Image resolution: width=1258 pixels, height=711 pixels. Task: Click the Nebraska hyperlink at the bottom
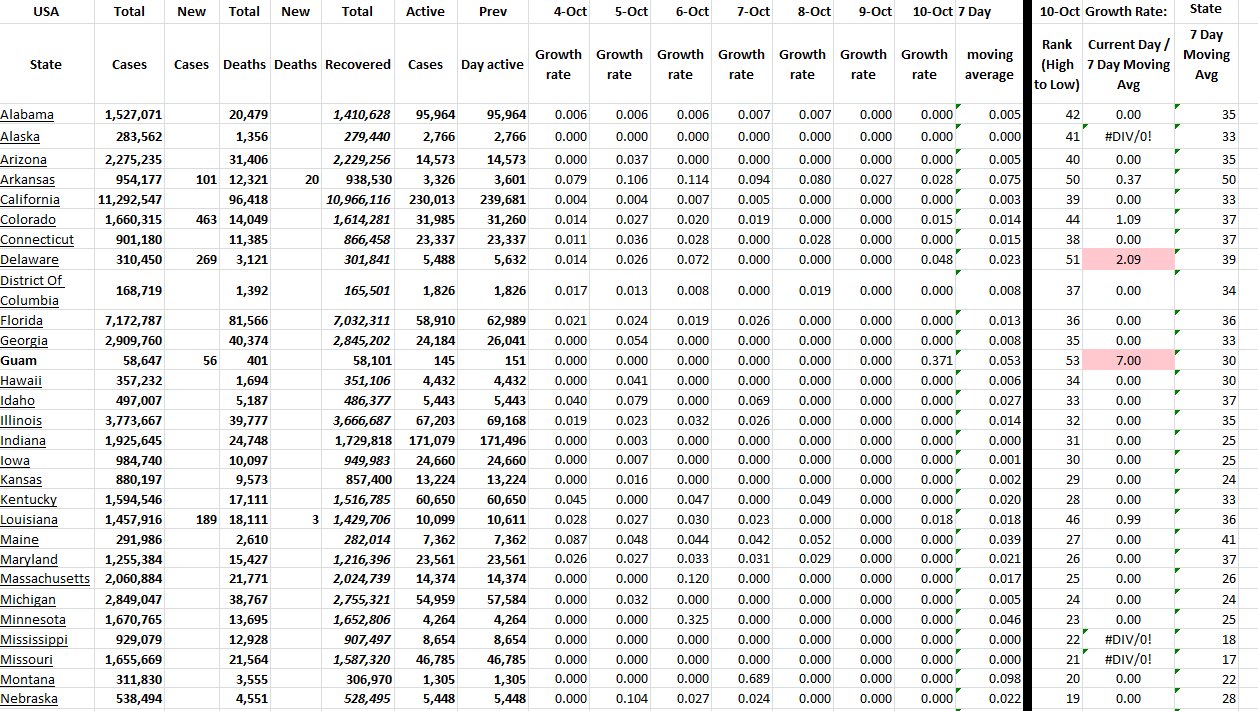pos(29,699)
